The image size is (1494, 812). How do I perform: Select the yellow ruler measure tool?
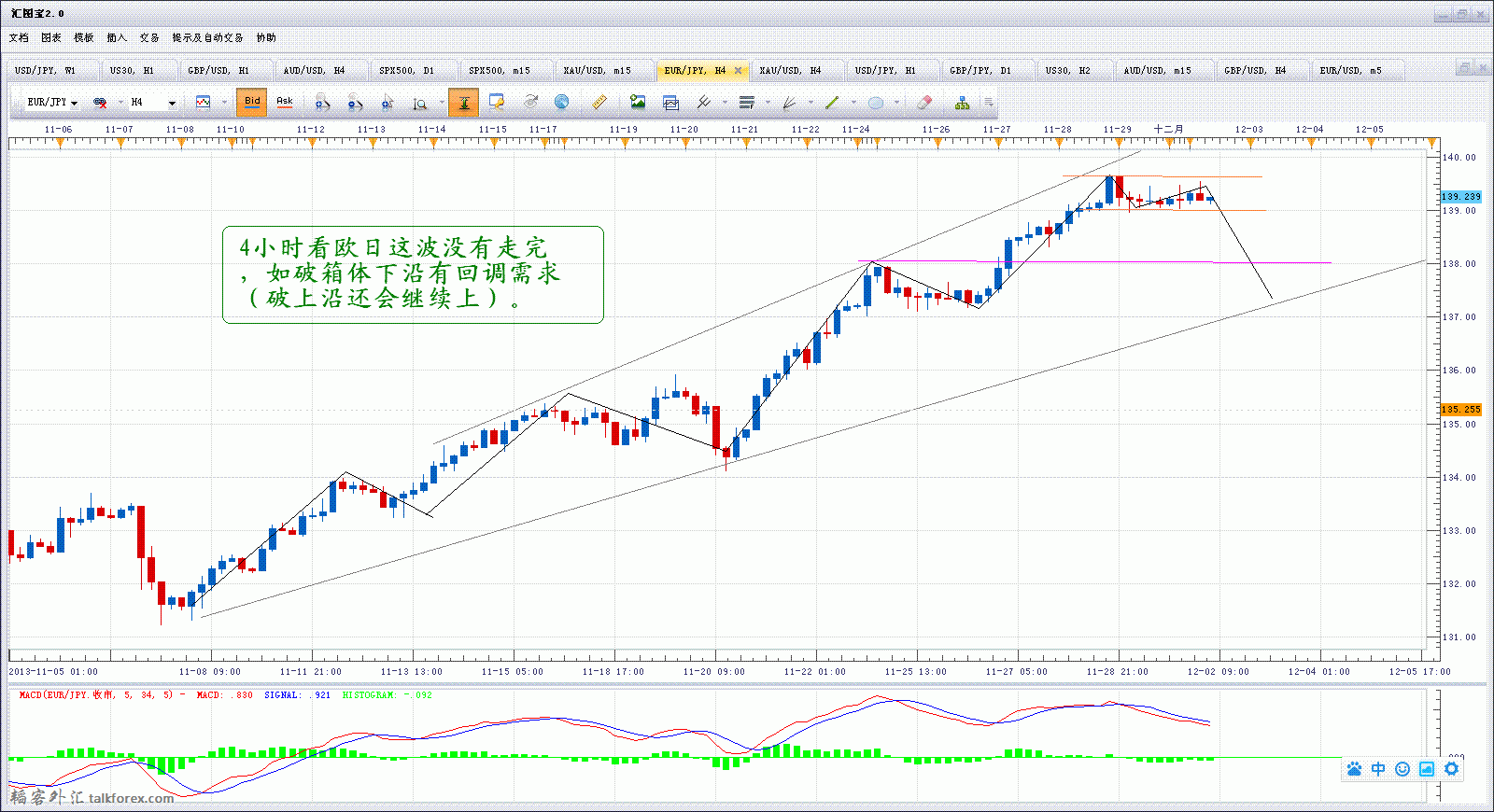tap(599, 102)
